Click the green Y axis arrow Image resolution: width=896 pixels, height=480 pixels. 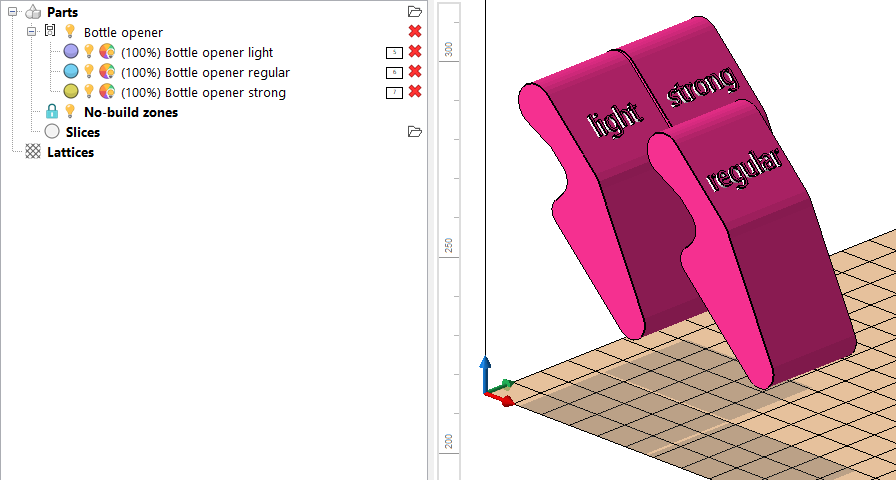pos(501,386)
